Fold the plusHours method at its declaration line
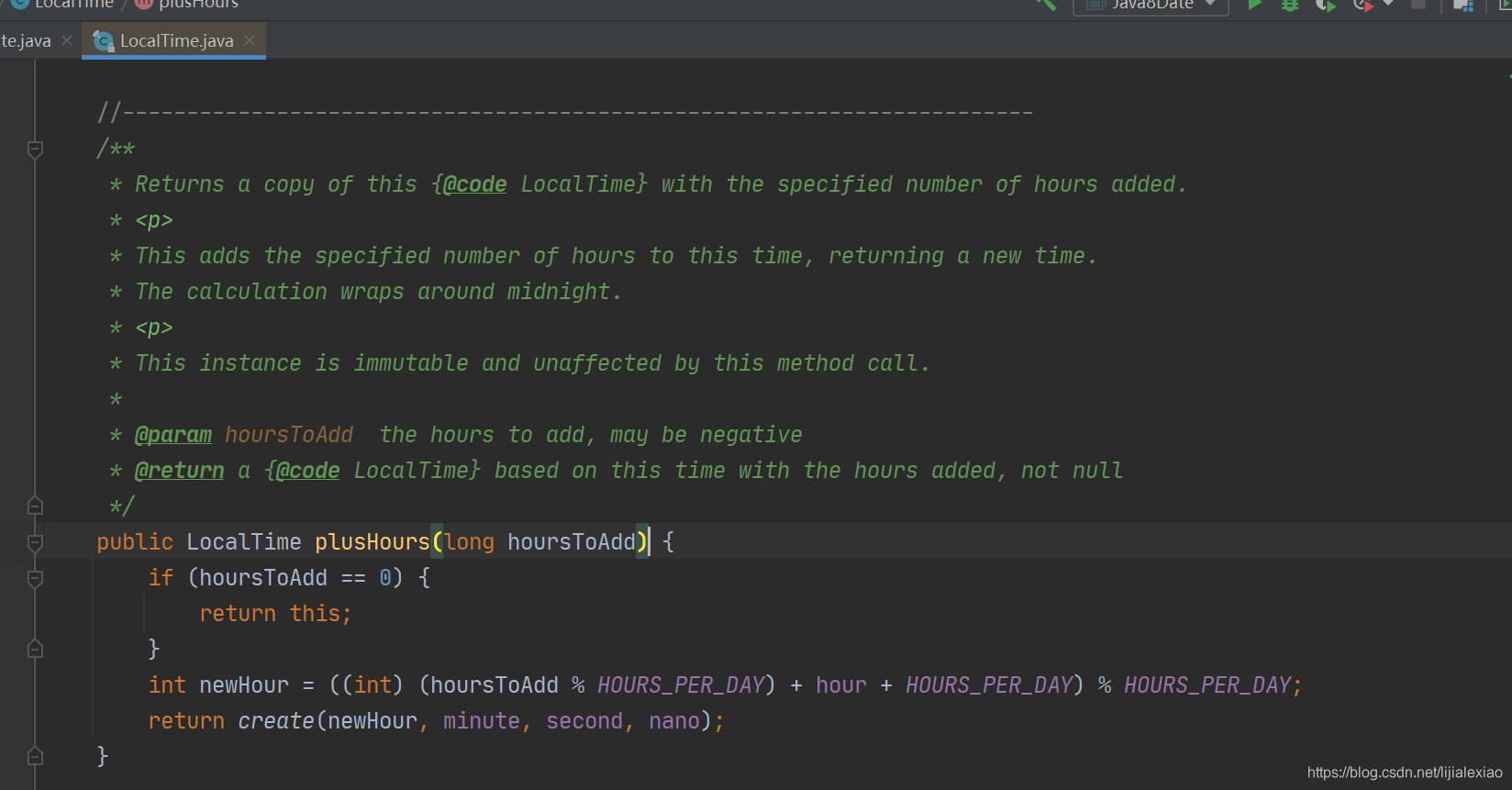This screenshot has height=790, width=1512. pos(35,542)
